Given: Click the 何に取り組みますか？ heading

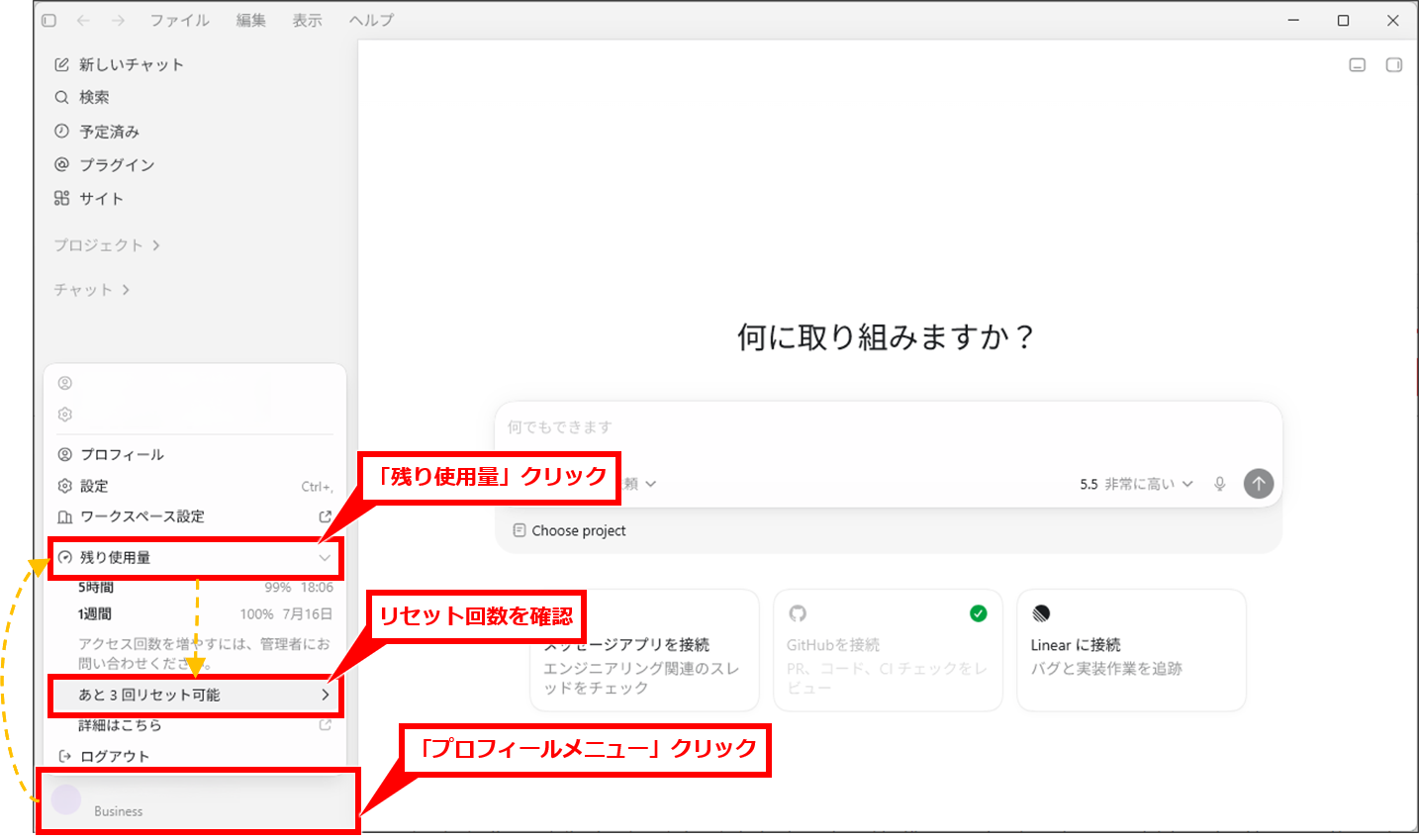Looking at the screenshot, I should coord(886,337).
